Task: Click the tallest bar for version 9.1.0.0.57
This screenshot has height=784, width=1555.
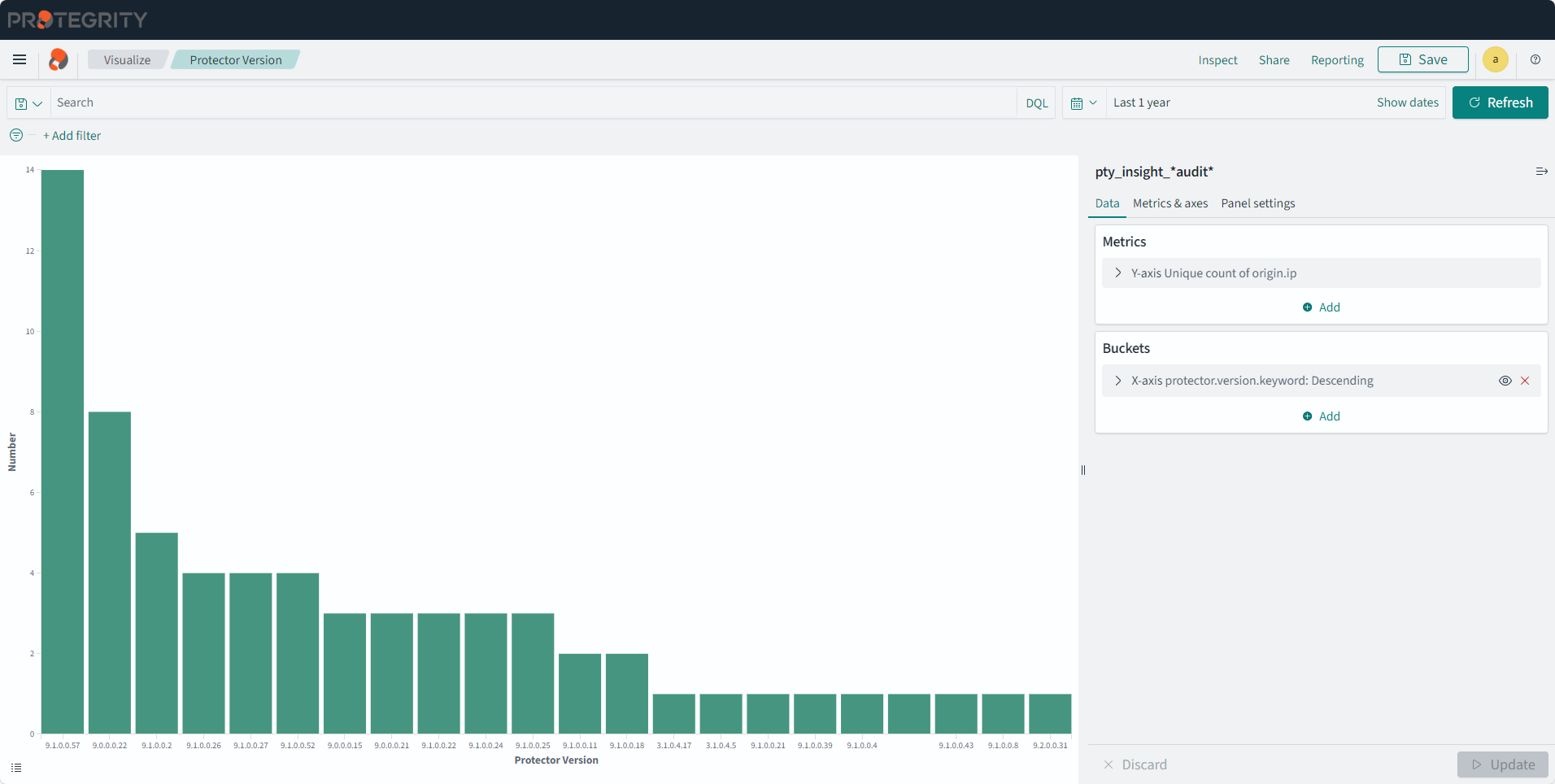Action: (x=63, y=451)
